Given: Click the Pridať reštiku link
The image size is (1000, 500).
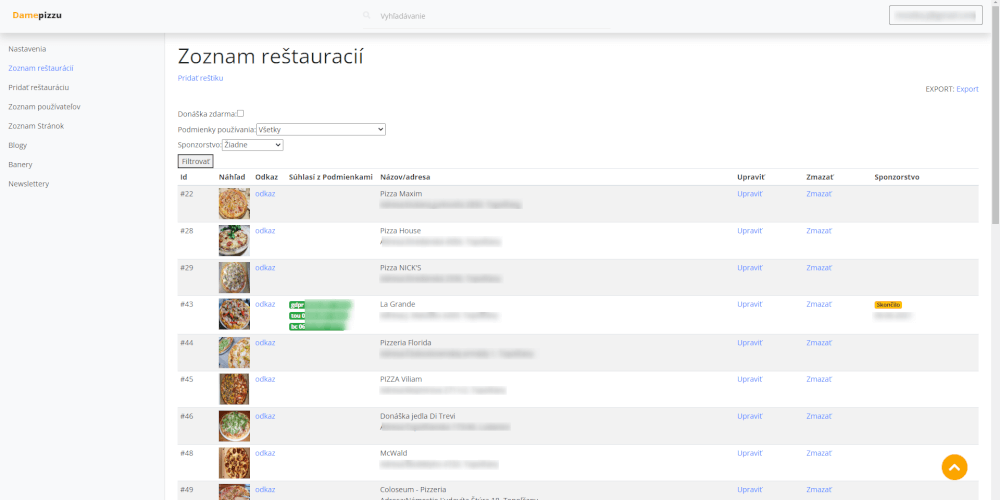Looking at the screenshot, I should (200, 78).
